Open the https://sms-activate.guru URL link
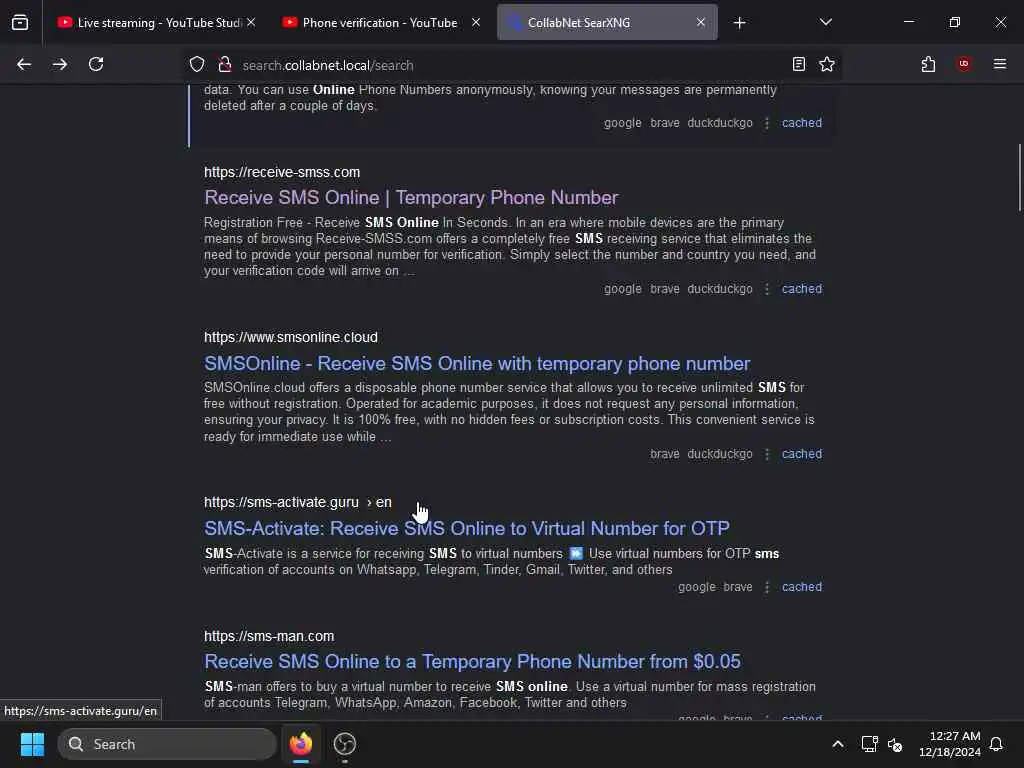This screenshot has width=1024, height=768. (297, 502)
